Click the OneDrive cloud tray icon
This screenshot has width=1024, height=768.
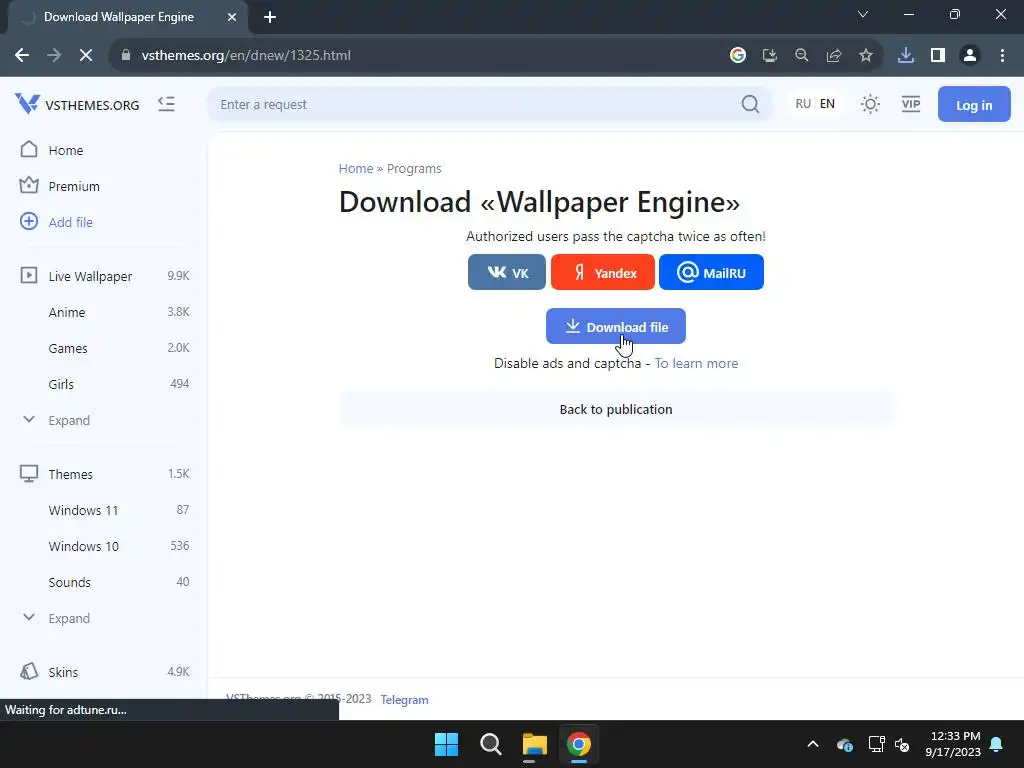tap(845, 744)
